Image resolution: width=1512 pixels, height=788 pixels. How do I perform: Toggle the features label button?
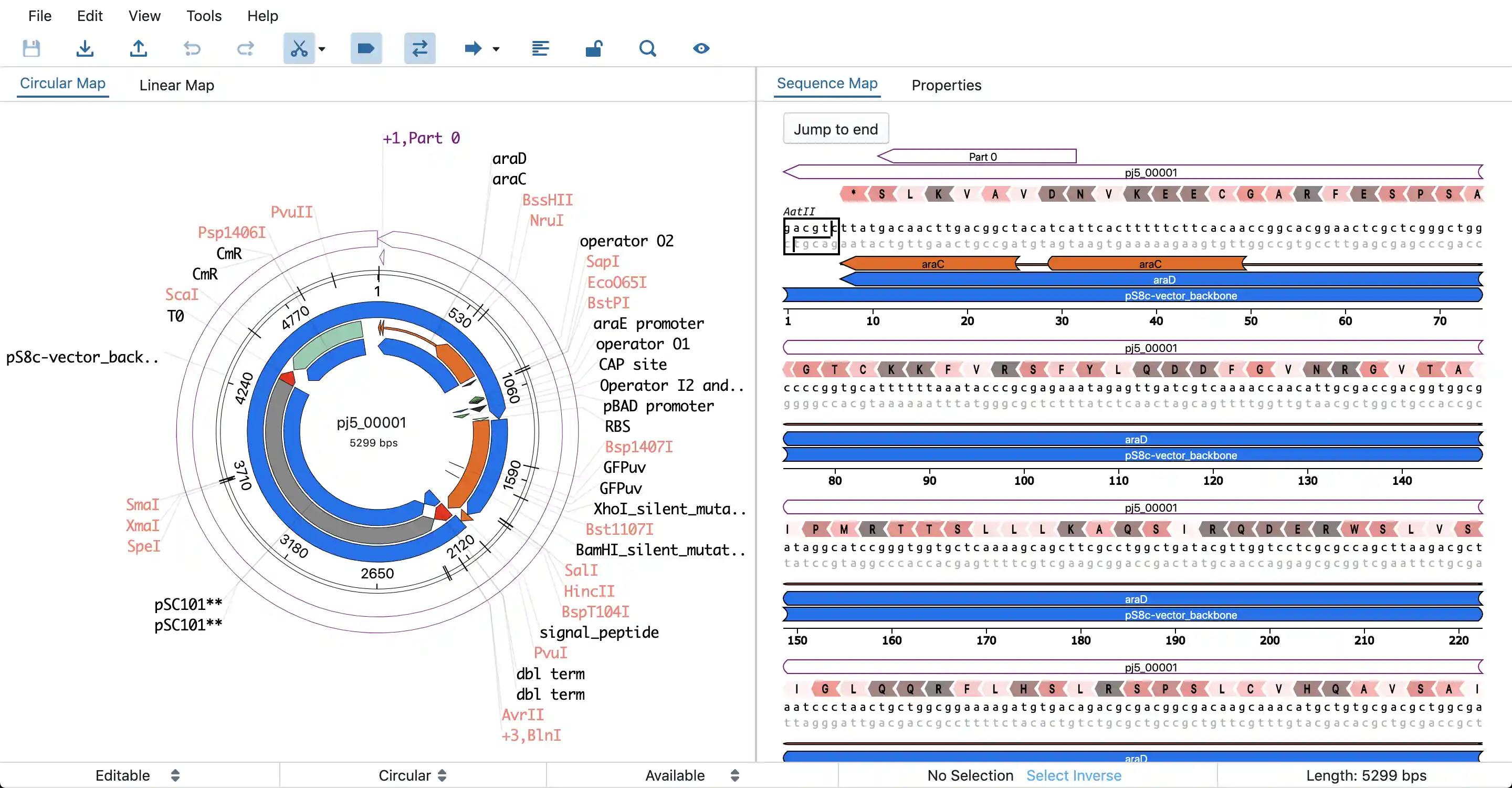pos(366,48)
